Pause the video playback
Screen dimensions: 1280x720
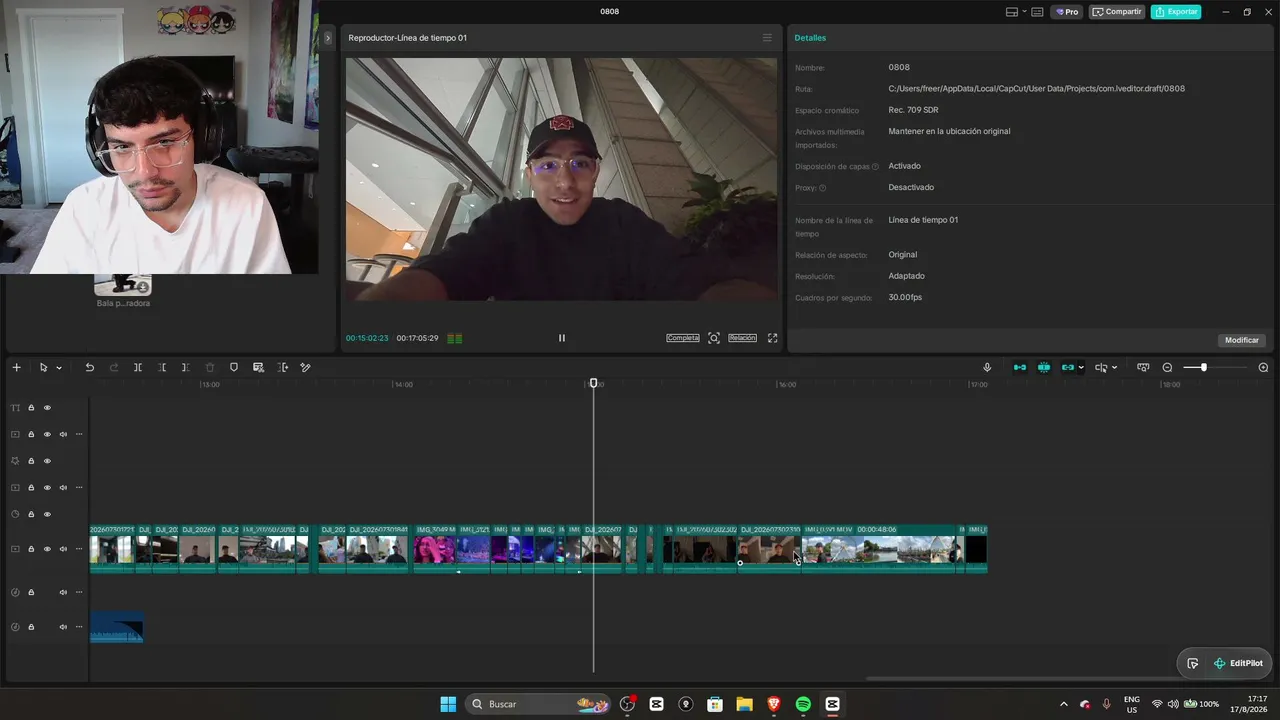pos(561,338)
